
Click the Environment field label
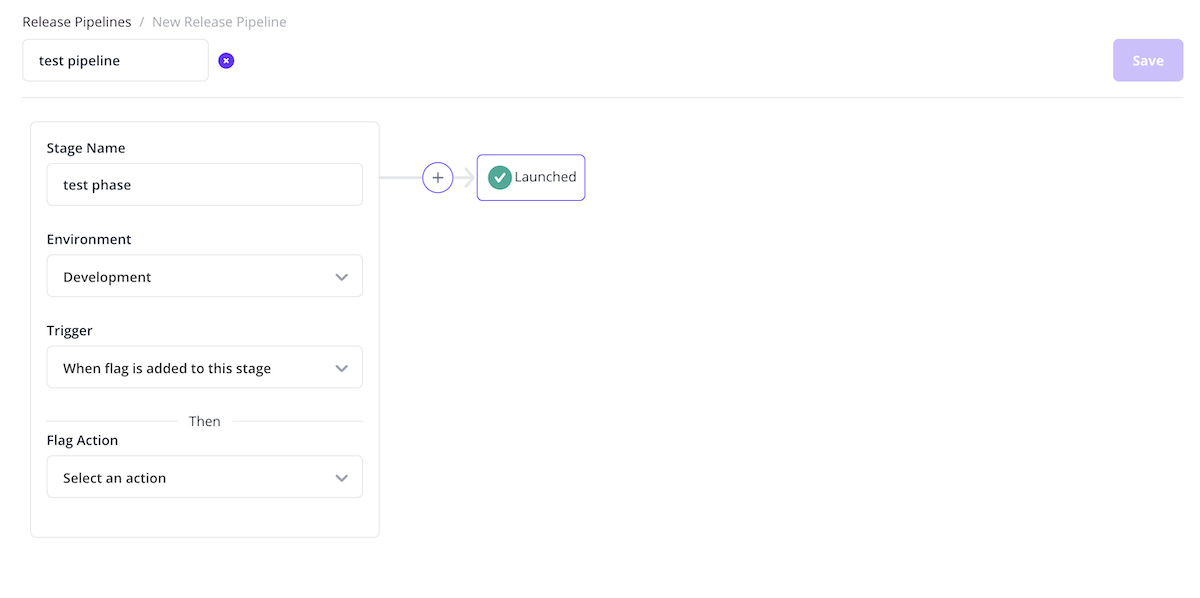click(x=89, y=240)
